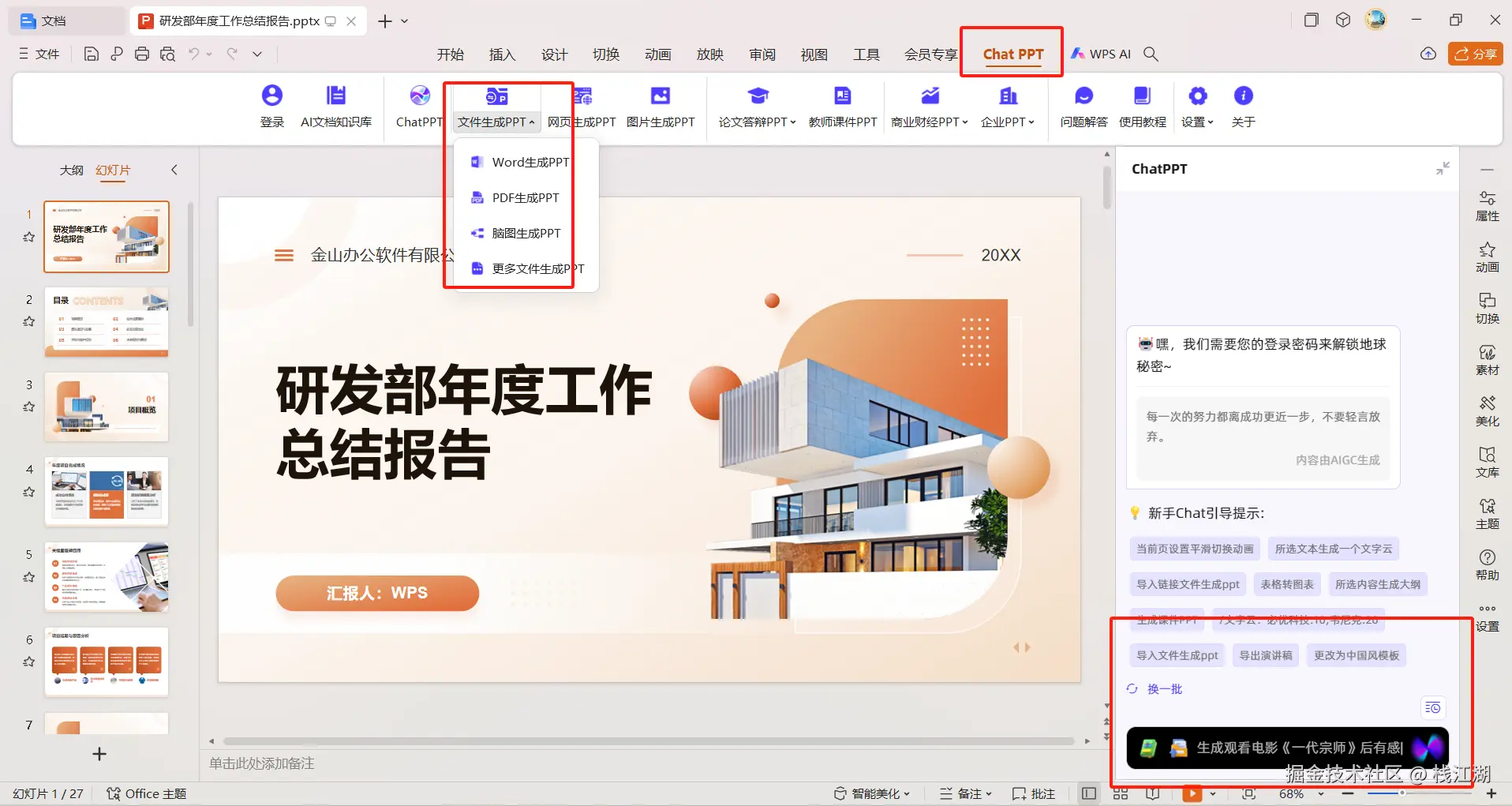Click the notes field 单击此处添加备注

pyautogui.click(x=262, y=763)
